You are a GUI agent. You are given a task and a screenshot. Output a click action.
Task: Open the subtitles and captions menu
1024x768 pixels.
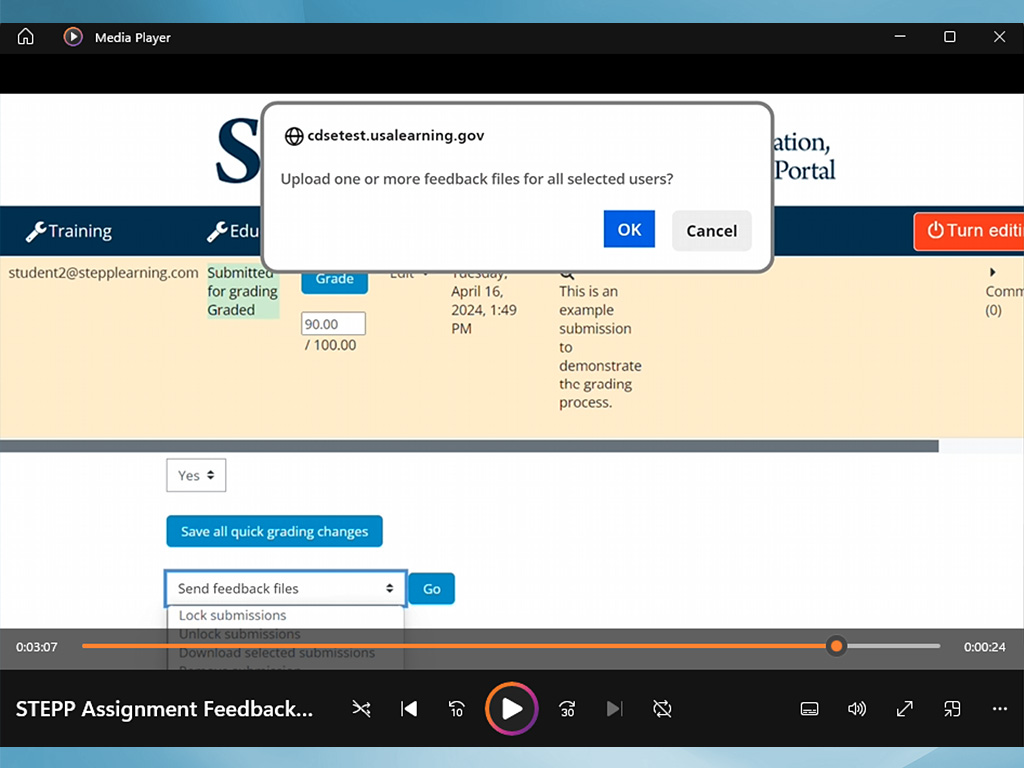(810, 709)
